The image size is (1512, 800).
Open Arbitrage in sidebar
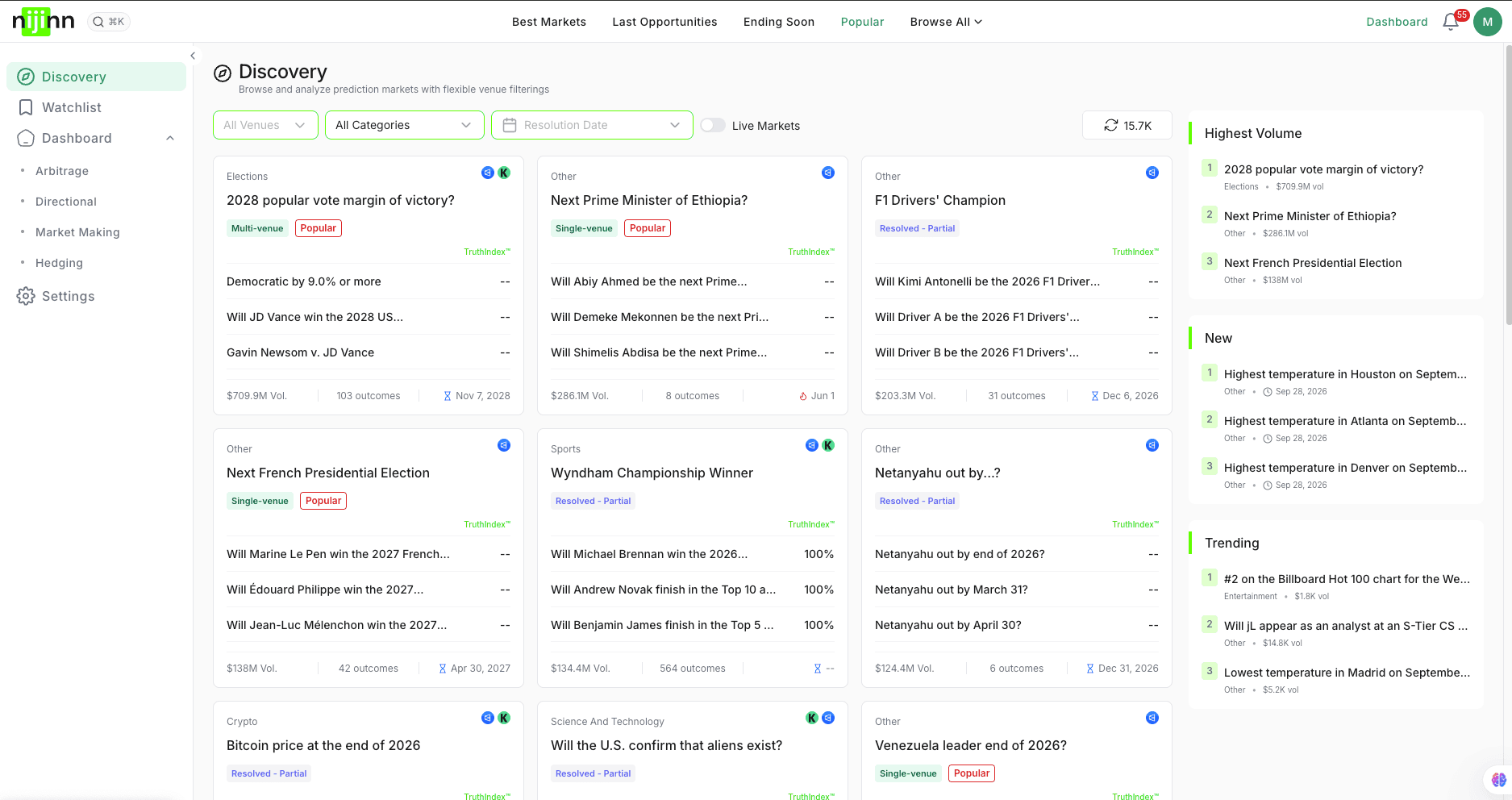pyautogui.click(x=62, y=171)
